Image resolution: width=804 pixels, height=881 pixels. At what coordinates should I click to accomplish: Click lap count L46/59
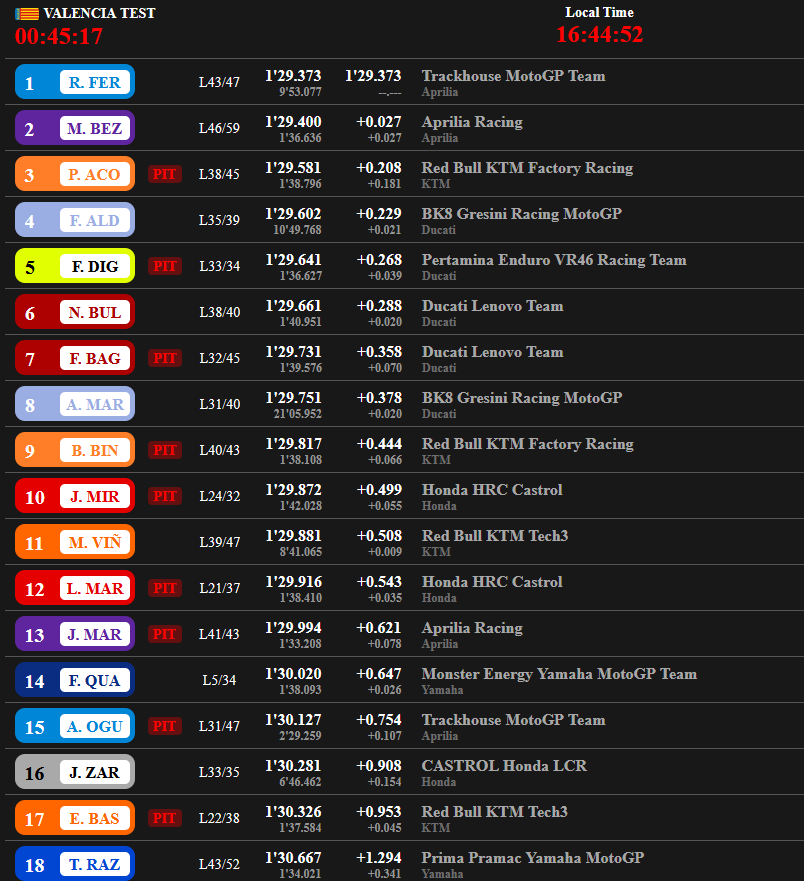[x=219, y=128]
